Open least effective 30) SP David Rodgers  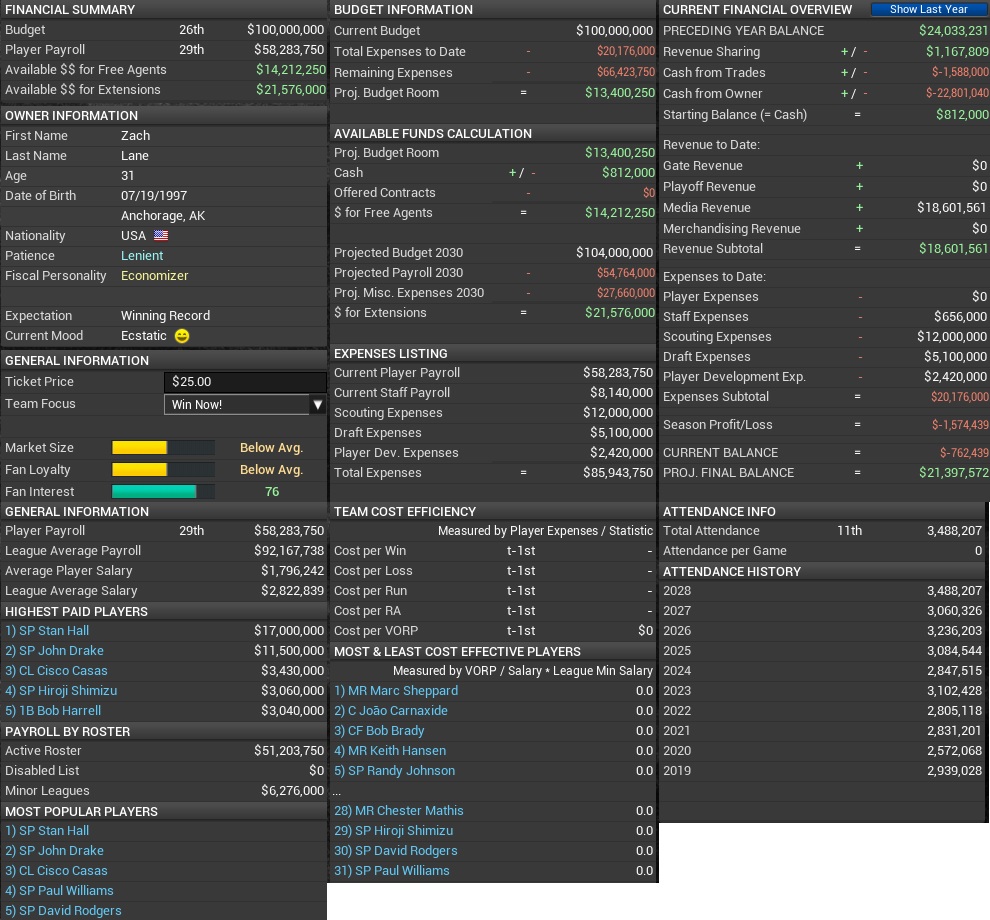[396, 851]
